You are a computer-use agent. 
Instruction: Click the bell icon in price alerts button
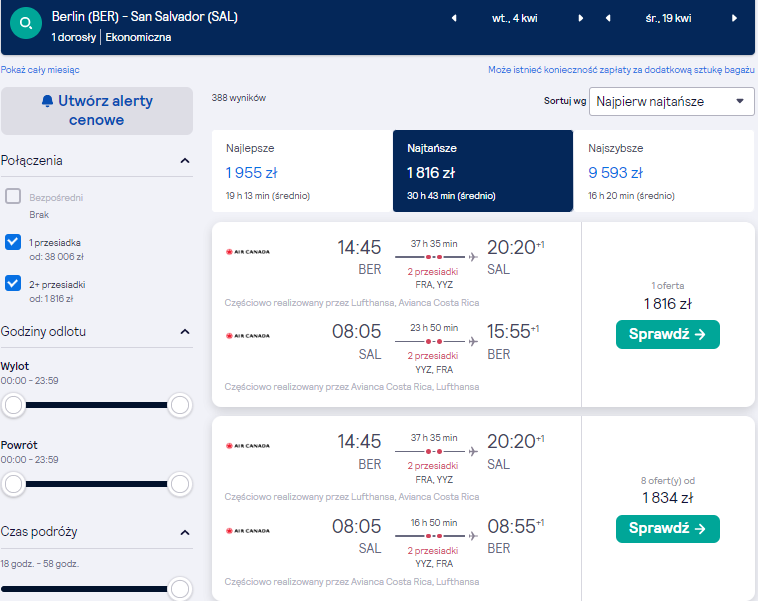click(47, 101)
